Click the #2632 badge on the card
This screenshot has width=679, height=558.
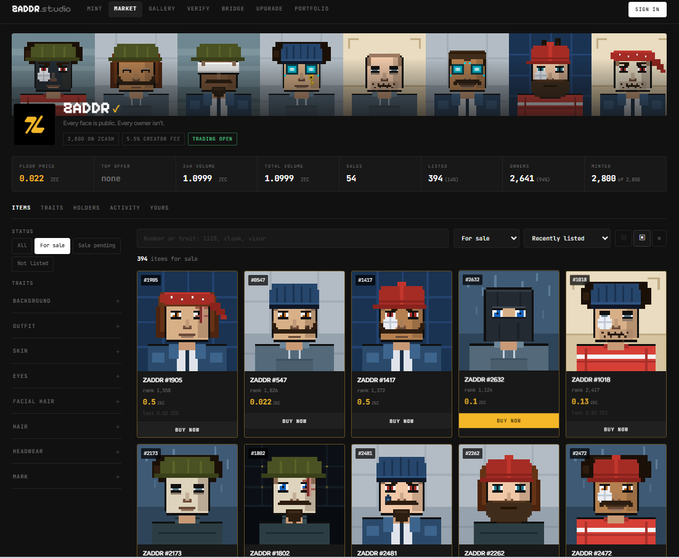click(x=472, y=280)
